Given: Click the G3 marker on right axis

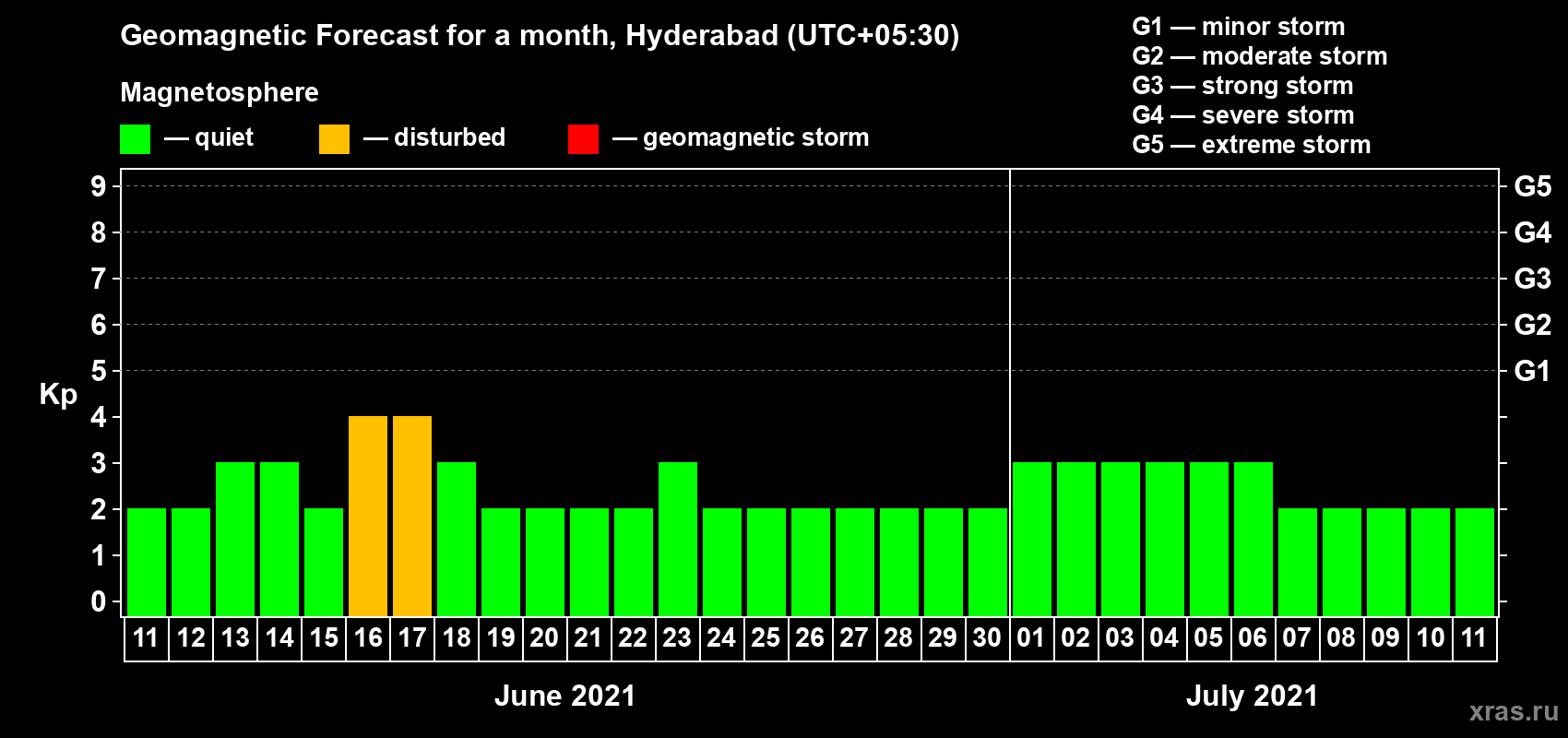Looking at the screenshot, I should coord(1533,279).
